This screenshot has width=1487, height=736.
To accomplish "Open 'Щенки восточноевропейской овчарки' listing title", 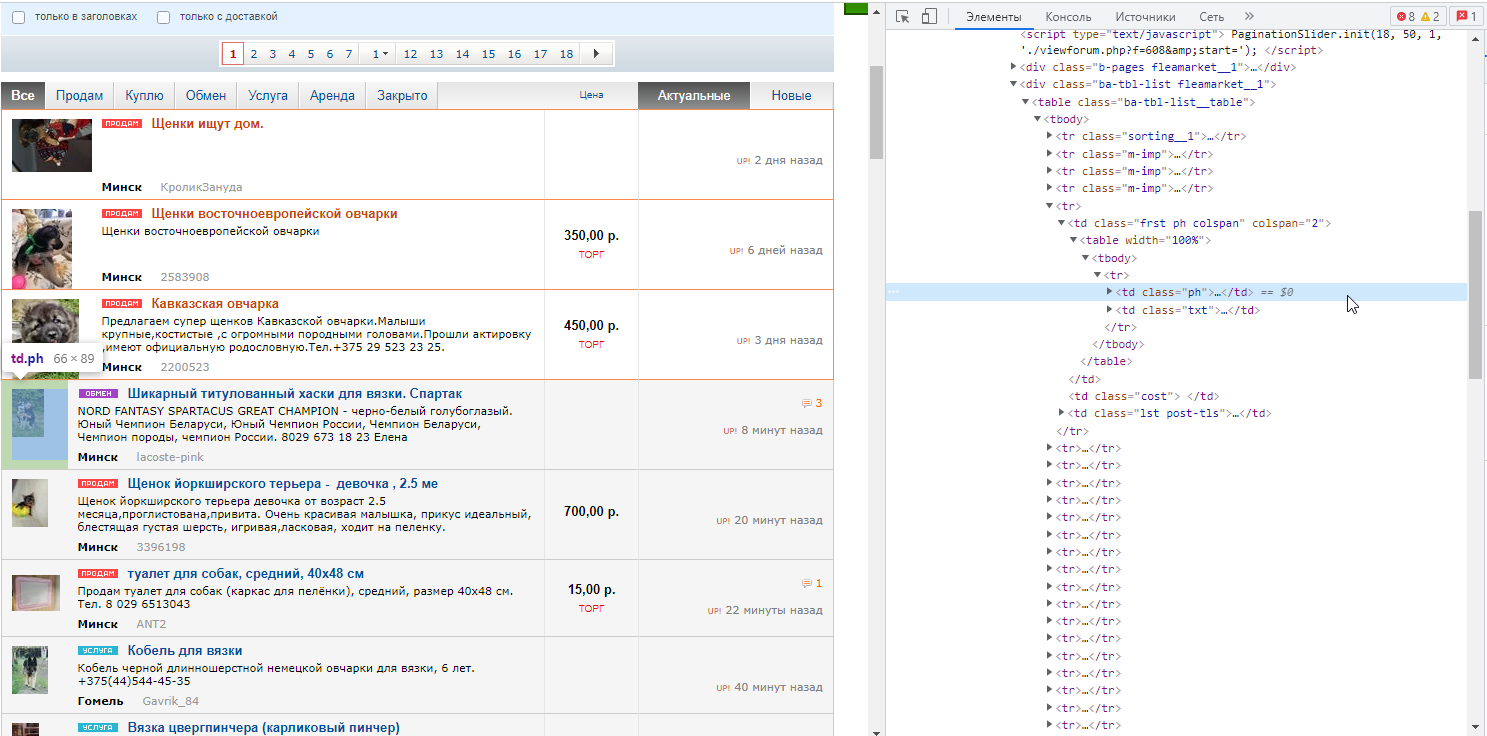I will coord(274,214).
